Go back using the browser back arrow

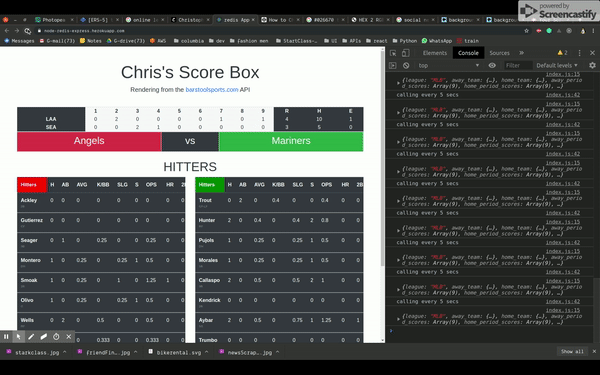pos(7,31)
